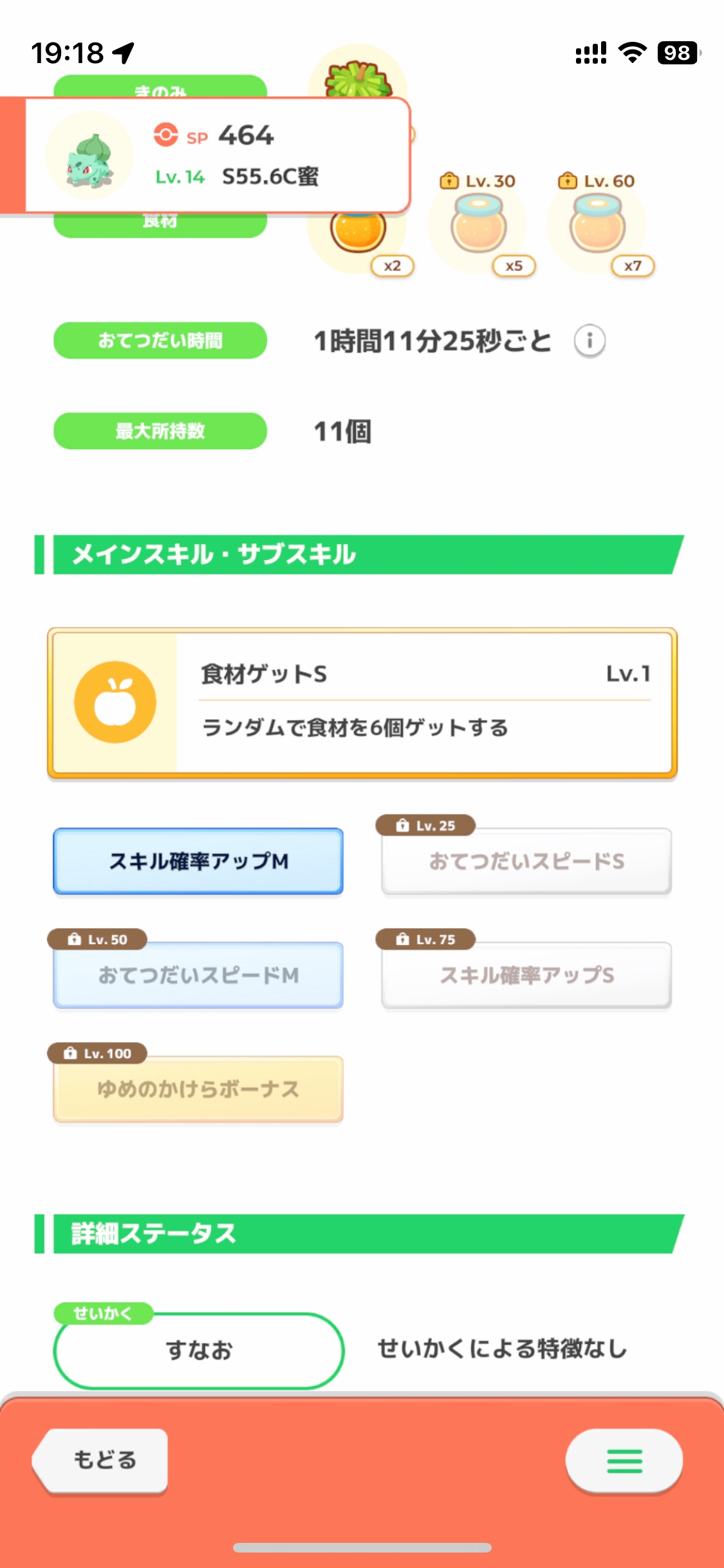Tap the locked Lv. 60 honey jar
This screenshot has height=1568, width=724.
pyautogui.click(x=597, y=227)
